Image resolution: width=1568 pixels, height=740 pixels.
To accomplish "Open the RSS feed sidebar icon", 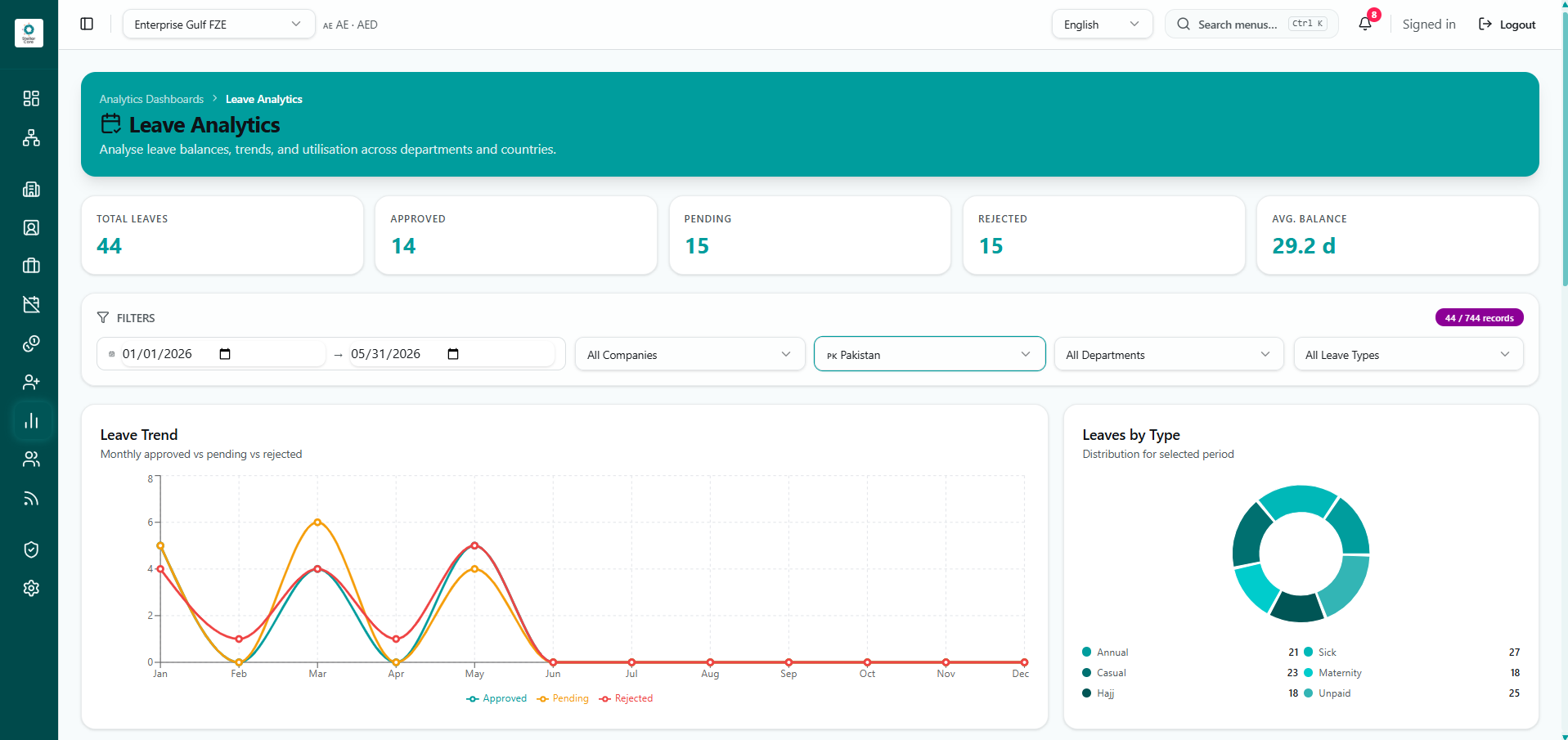I will click(31, 498).
